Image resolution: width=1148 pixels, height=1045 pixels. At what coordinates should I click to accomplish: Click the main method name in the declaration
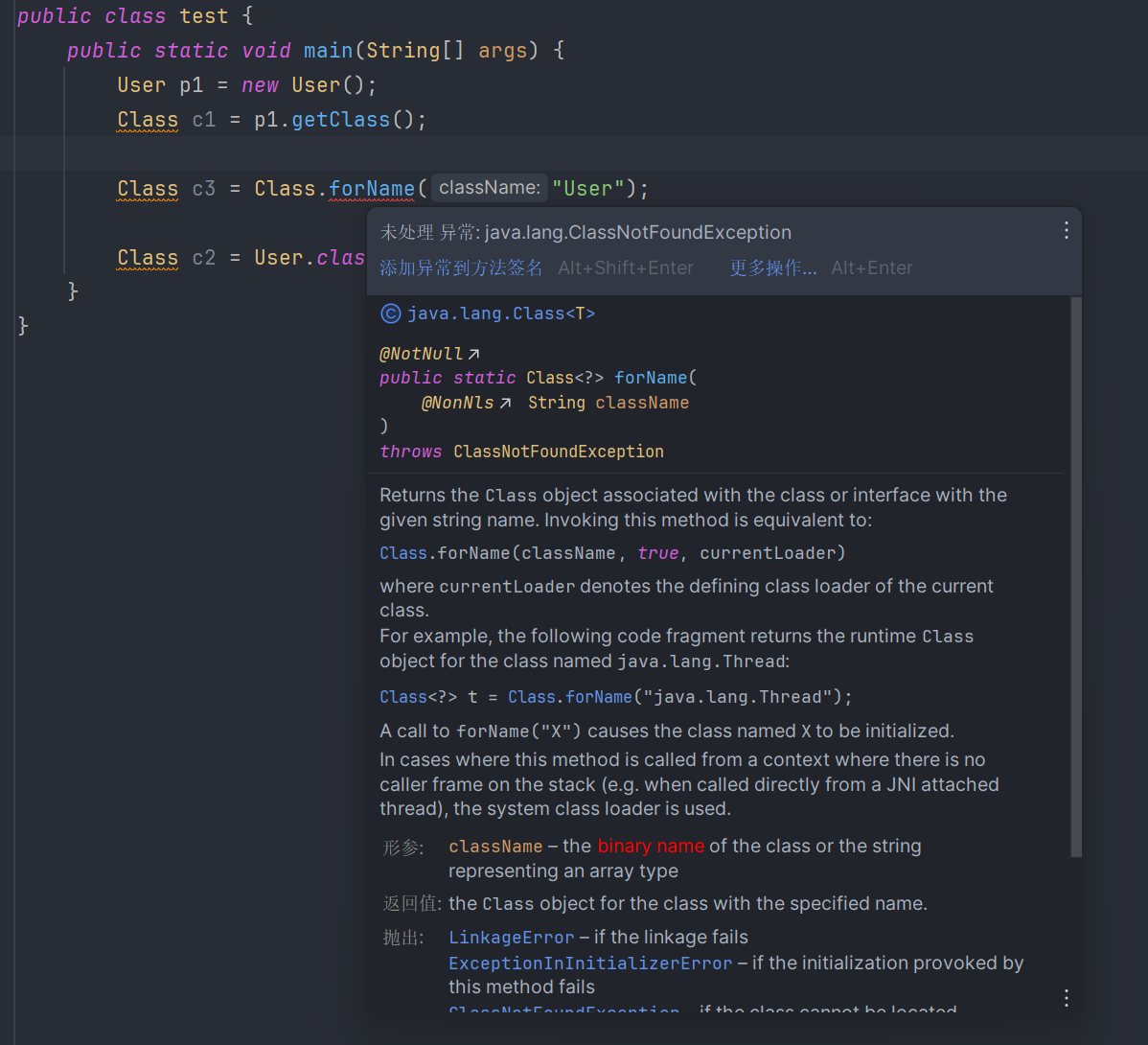[328, 51]
